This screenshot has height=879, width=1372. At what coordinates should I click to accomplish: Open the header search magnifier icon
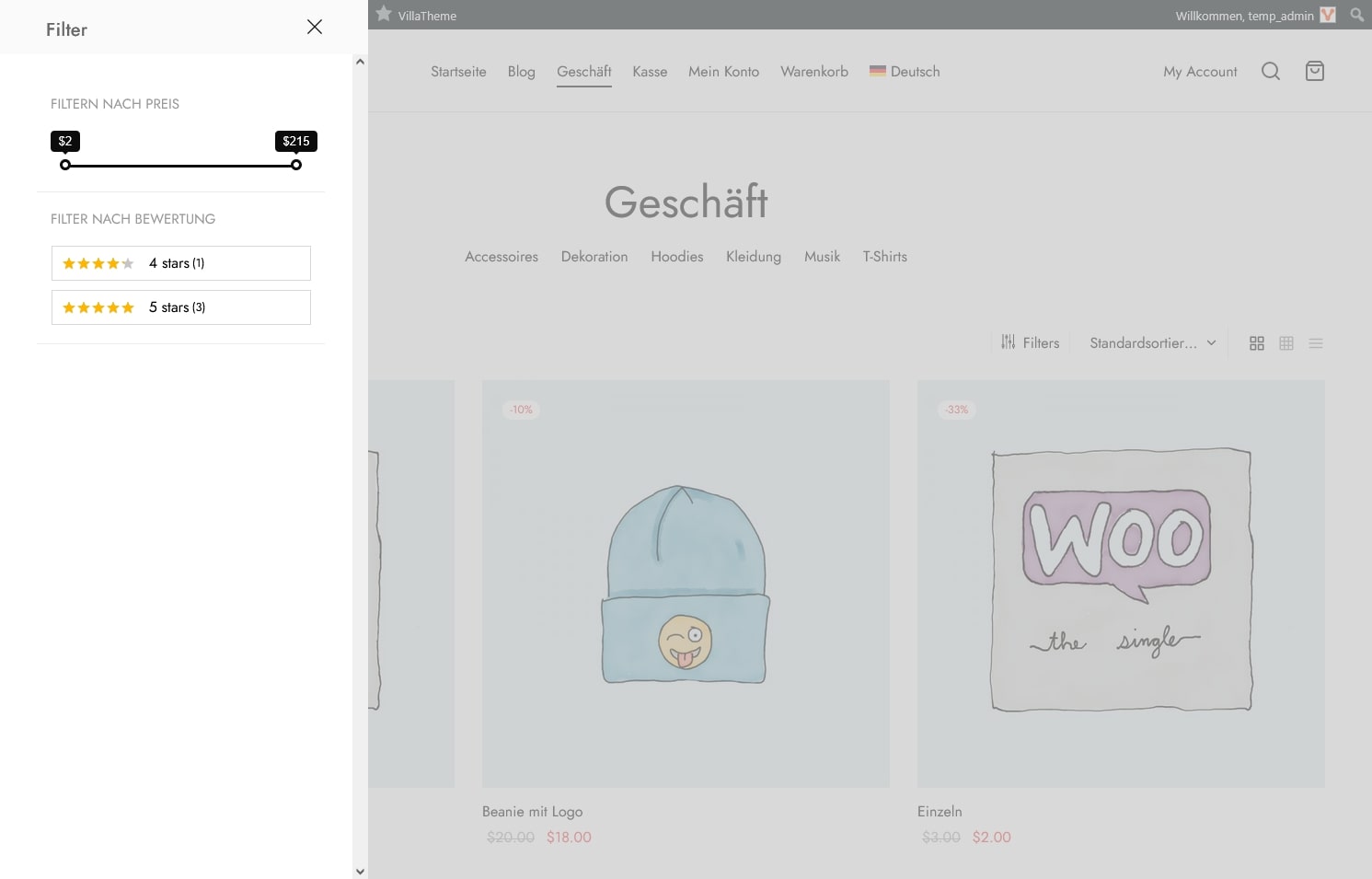pyautogui.click(x=1271, y=71)
